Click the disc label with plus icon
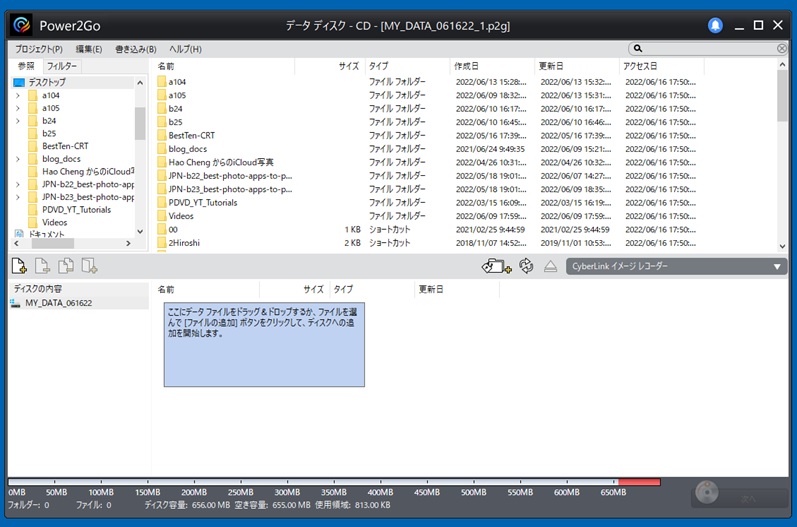This screenshot has height=527, width=797. click(497, 266)
